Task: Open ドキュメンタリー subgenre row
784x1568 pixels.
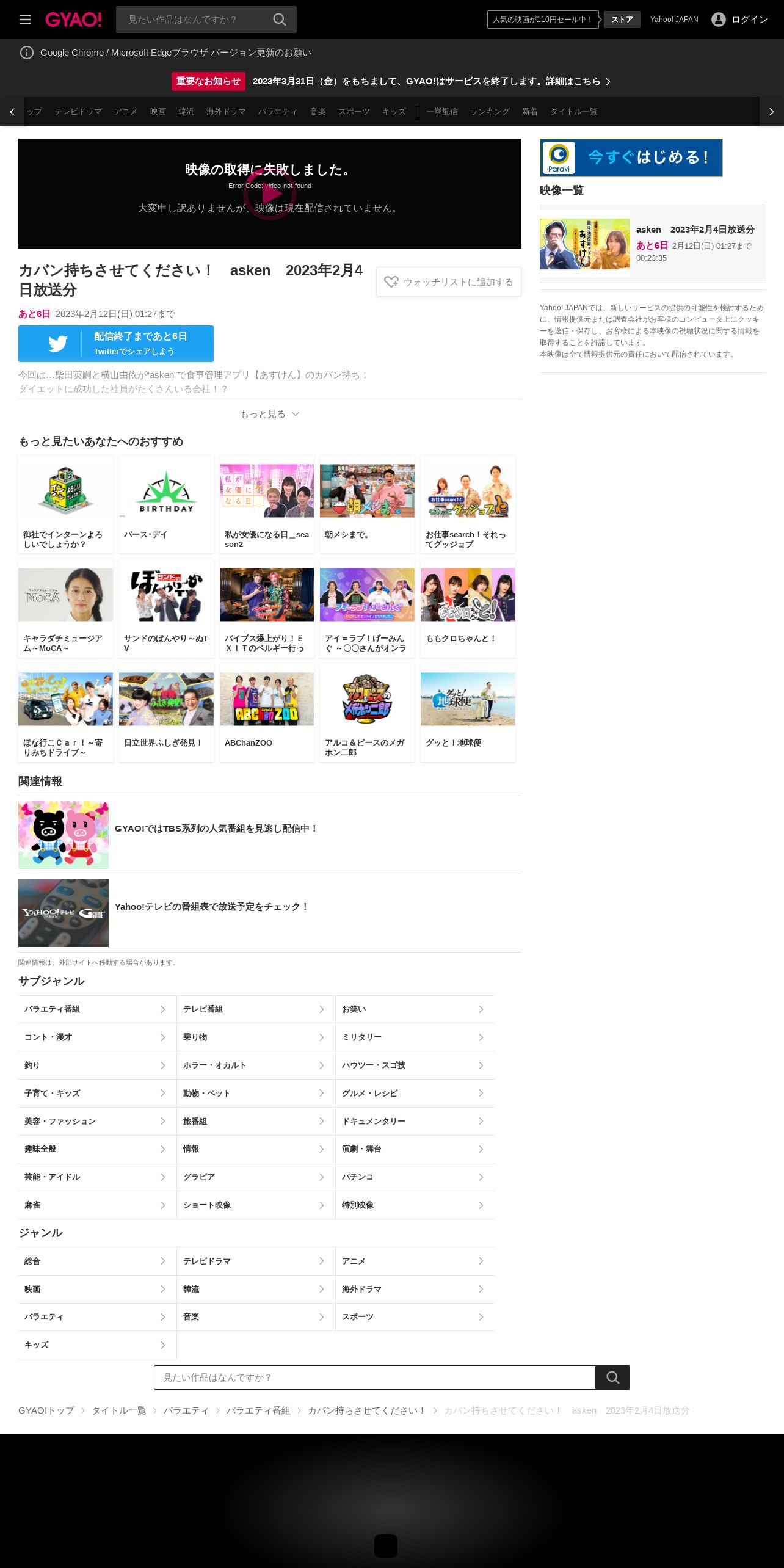Action: pyautogui.click(x=415, y=1122)
